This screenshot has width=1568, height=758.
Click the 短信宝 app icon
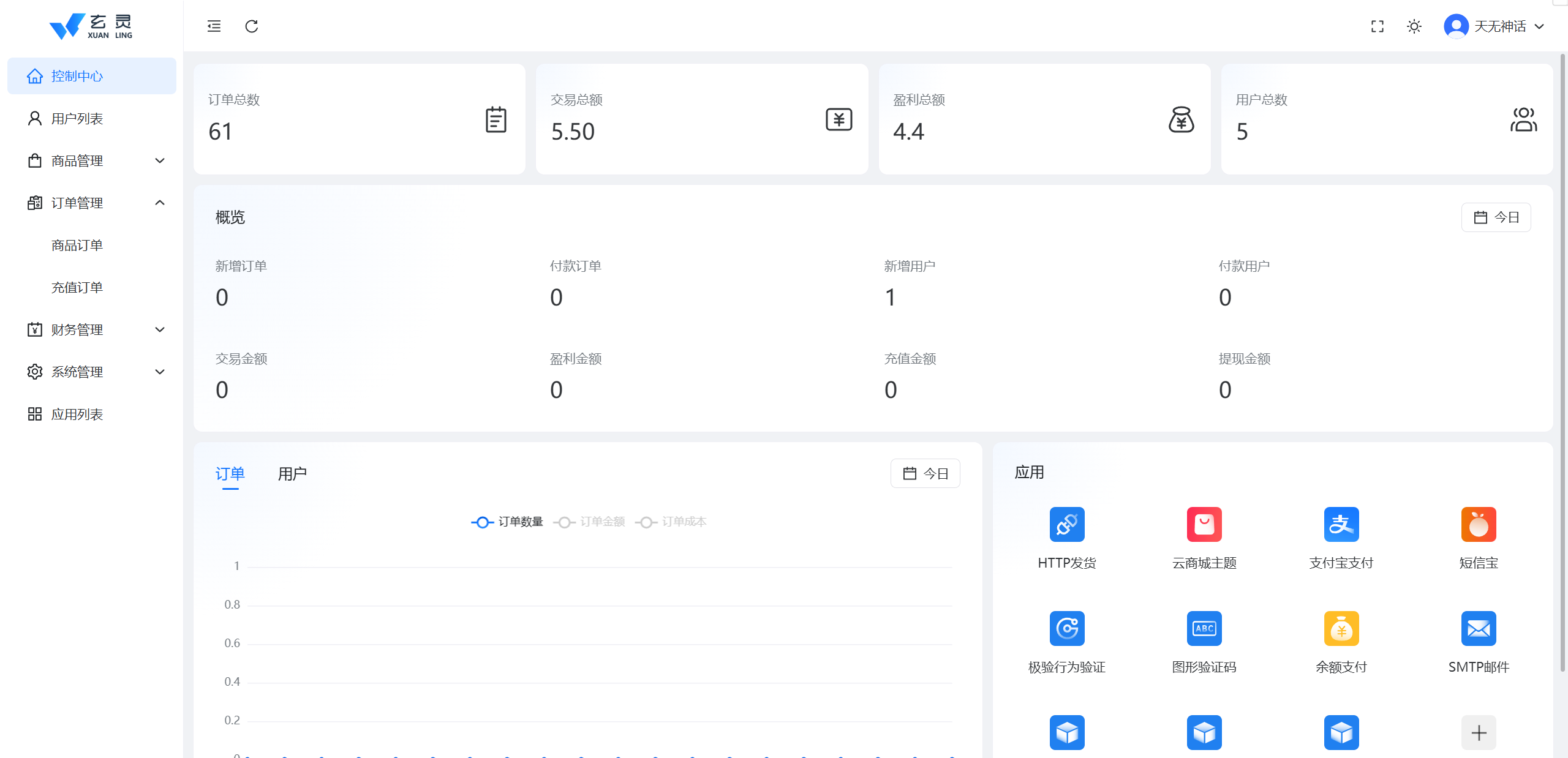click(1478, 524)
